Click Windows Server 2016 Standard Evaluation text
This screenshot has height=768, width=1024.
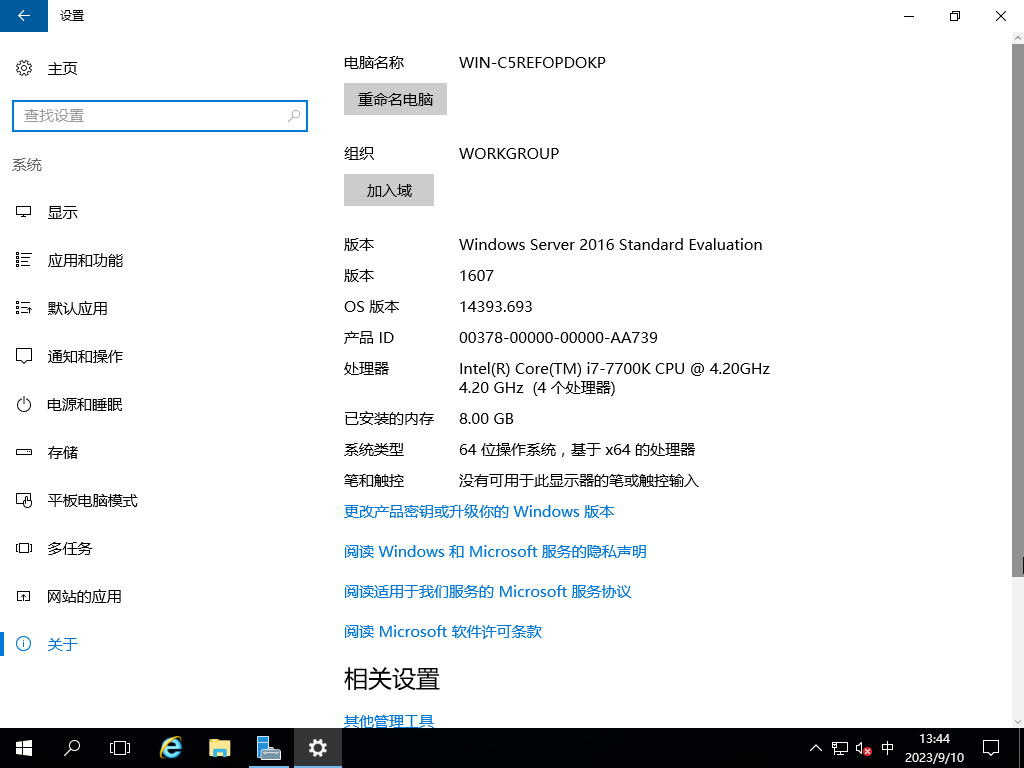(x=611, y=245)
